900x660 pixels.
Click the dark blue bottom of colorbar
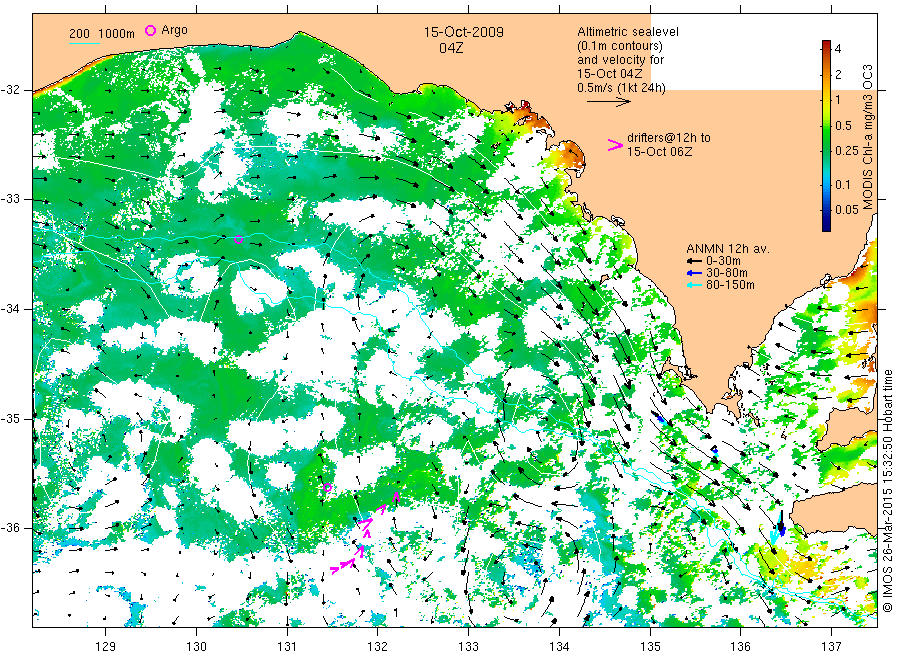pos(826,225)
